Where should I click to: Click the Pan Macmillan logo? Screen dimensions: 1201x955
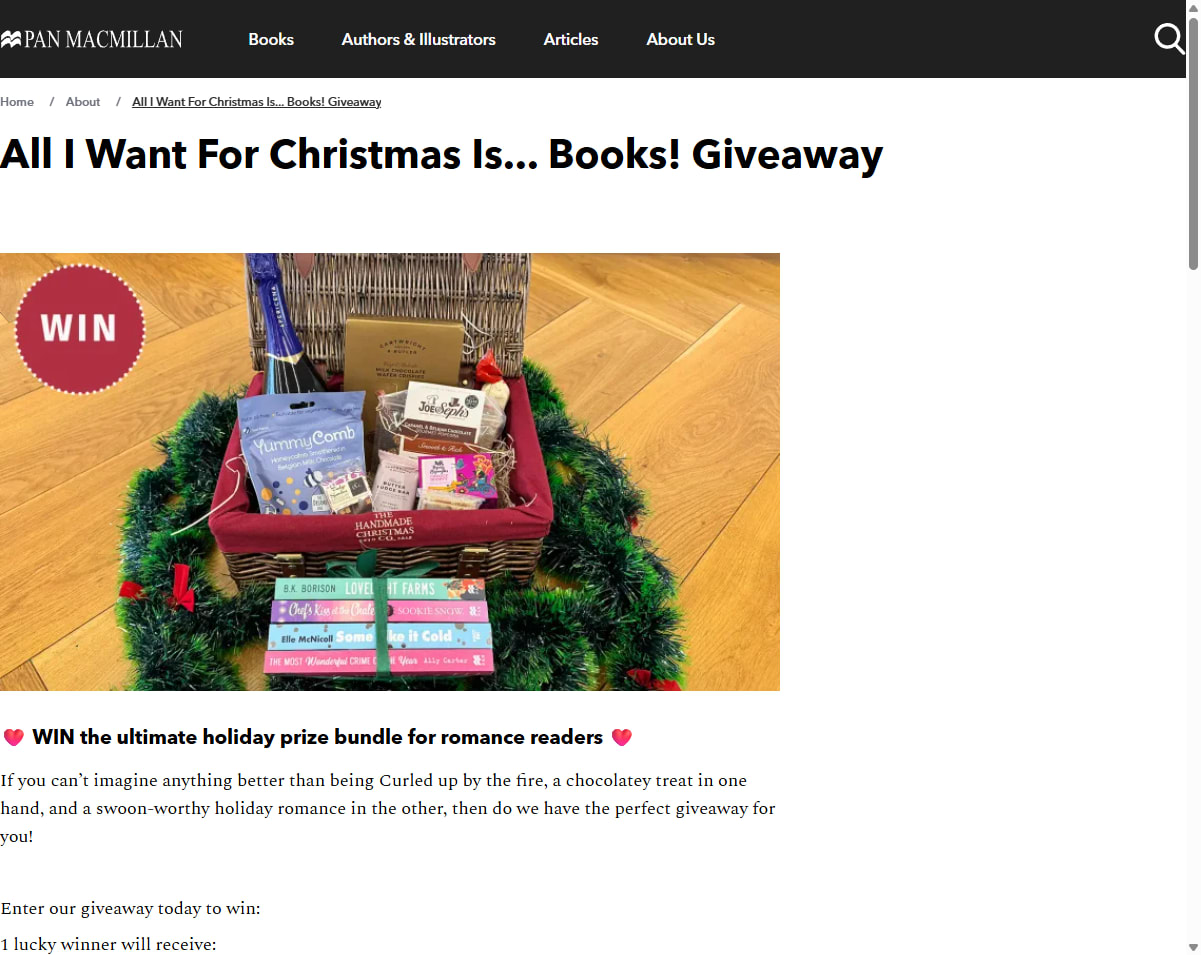pyautogui.click(x=91, y=40)
